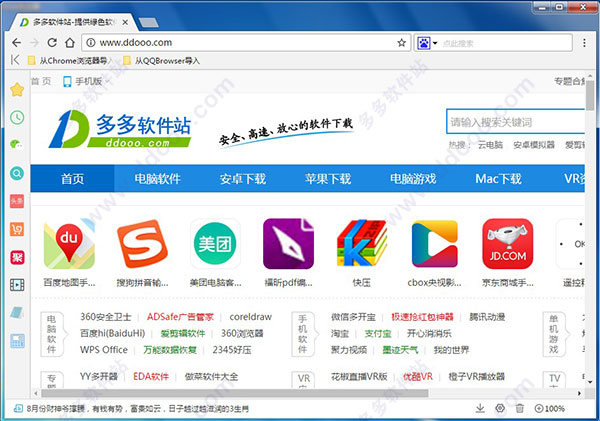Select the 安卓下载 navigation tab

pos(243,179)
